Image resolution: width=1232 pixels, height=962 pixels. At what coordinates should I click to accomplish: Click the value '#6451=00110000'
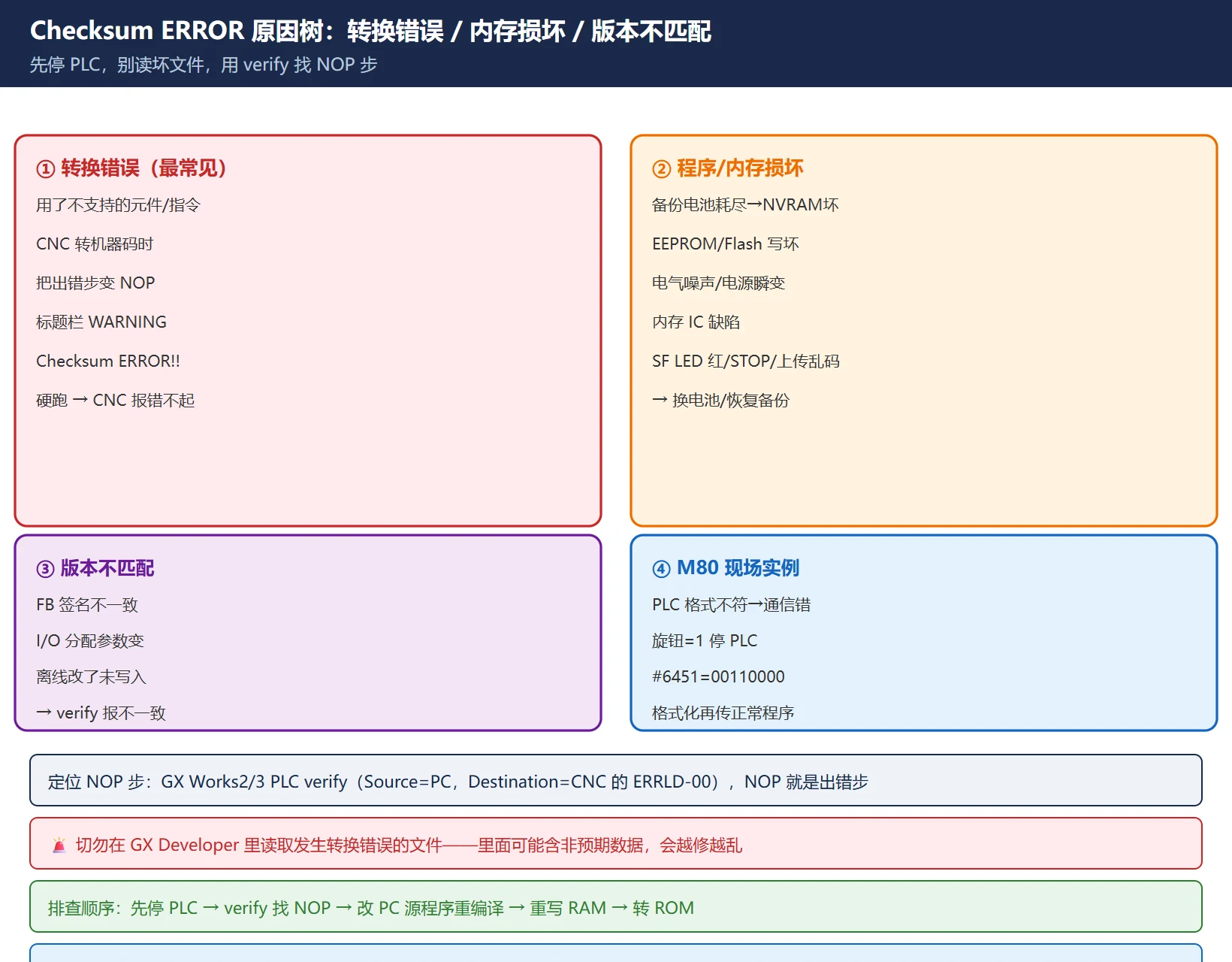(x=718, y=676)
